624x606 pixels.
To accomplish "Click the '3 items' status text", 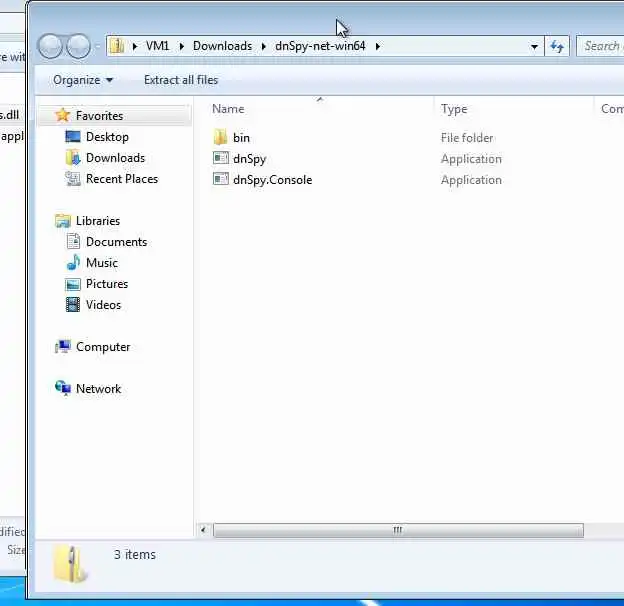I will [x=135, y=555].
